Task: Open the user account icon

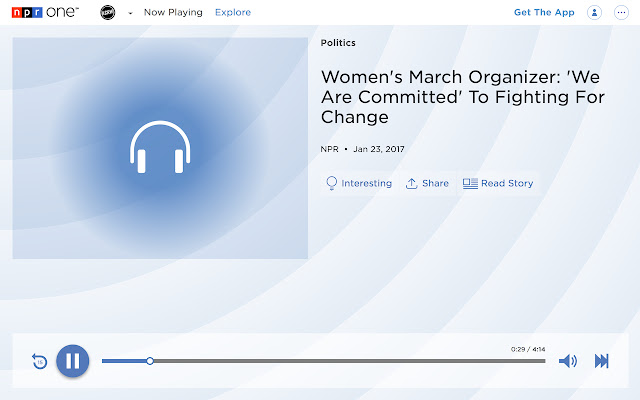Action: tap(594, 13)
